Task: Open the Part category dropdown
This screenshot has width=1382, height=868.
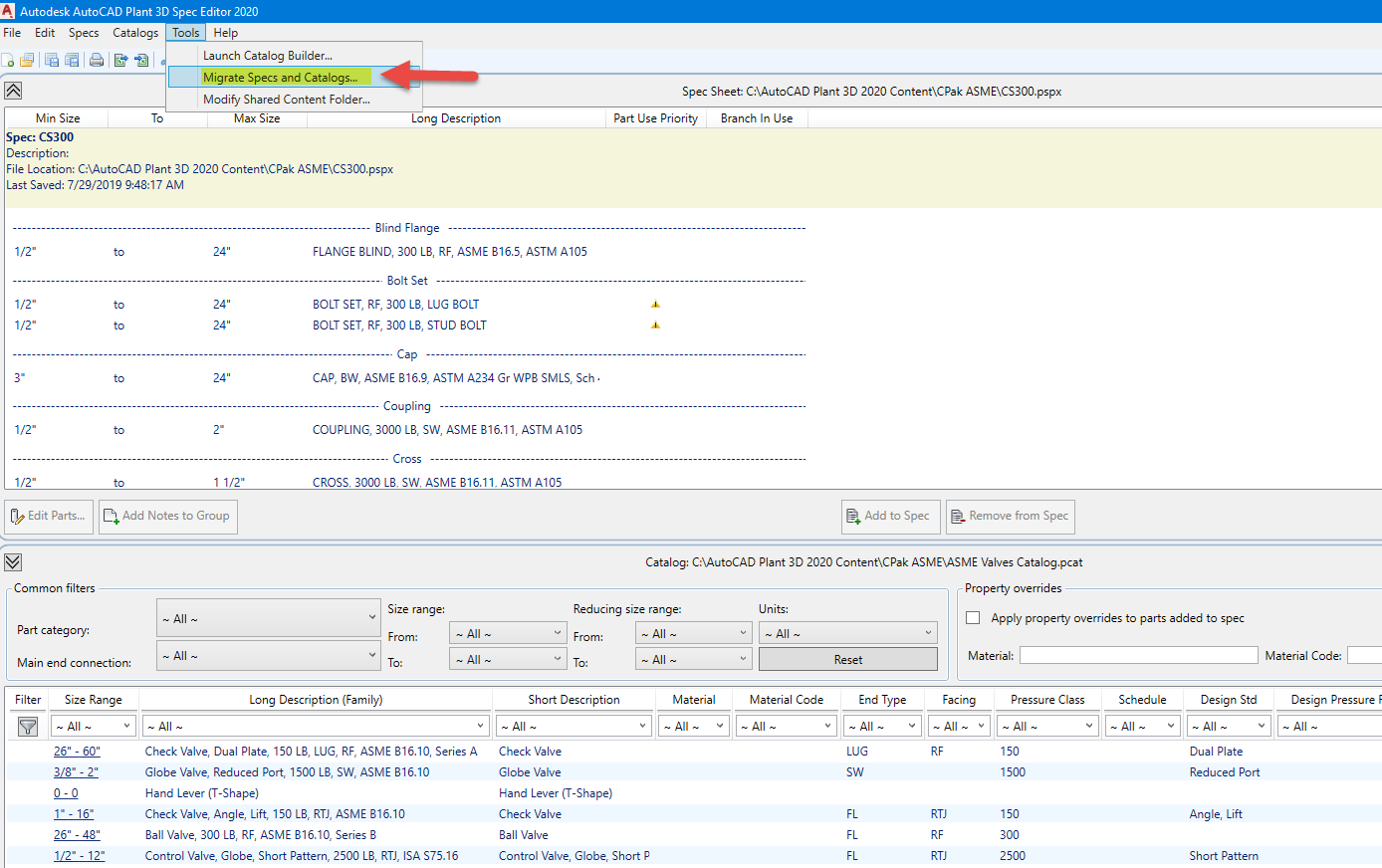Action: (x=269, y=618)
